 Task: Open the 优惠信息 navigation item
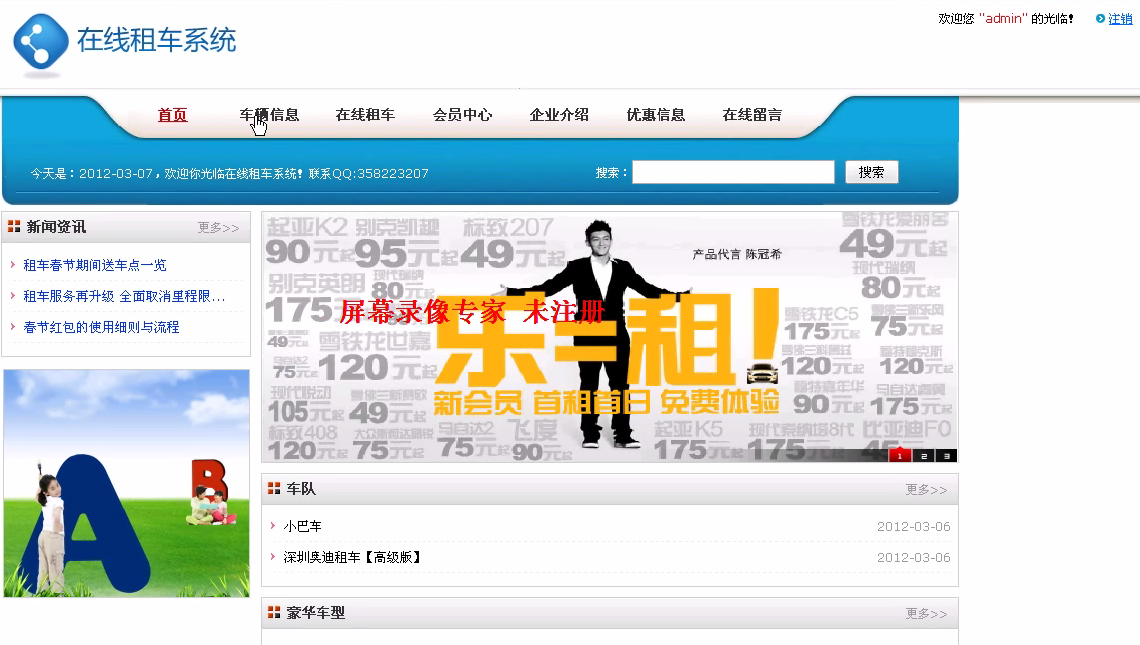(656, 115)
